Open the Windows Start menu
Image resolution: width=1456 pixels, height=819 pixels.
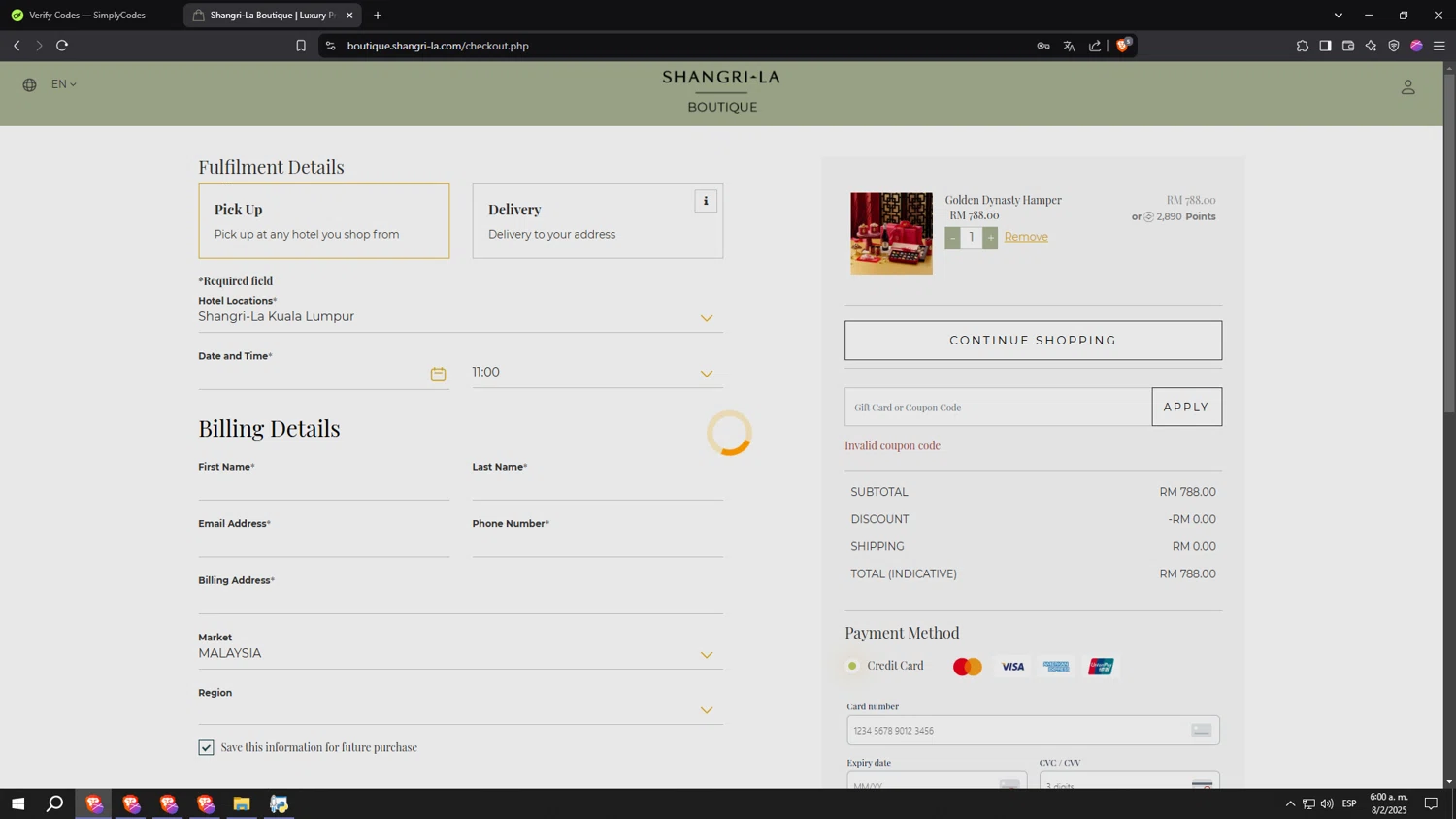click(x=17, y=803)
